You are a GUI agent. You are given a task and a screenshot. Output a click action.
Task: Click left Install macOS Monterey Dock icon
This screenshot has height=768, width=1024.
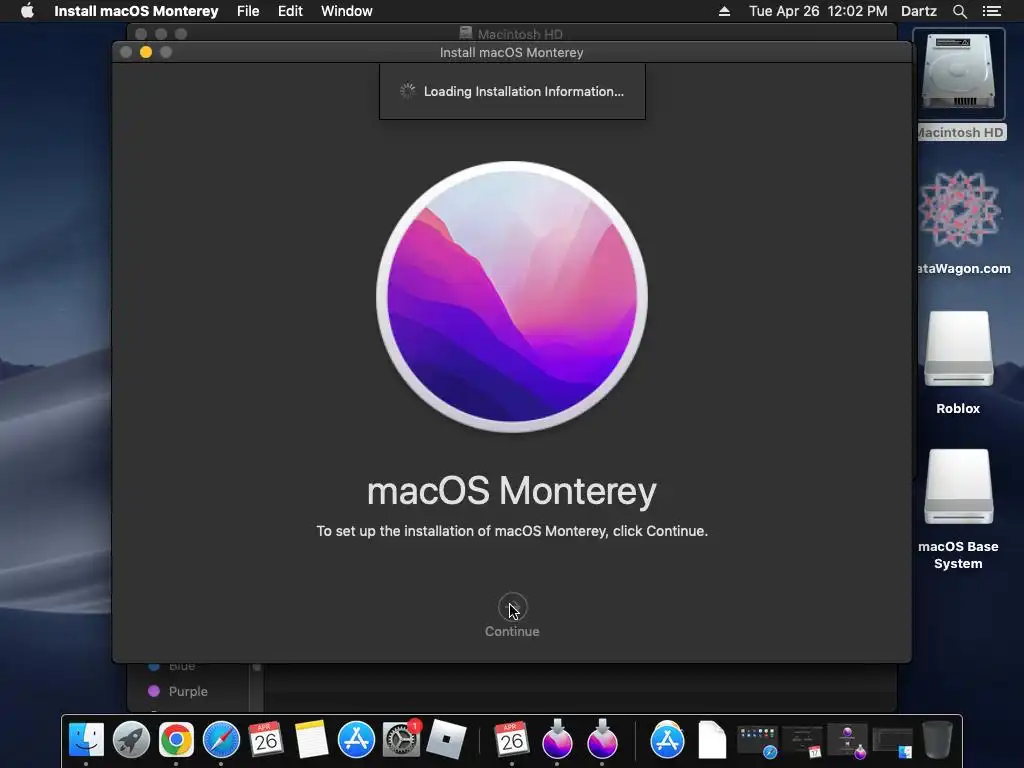(556, 740)
